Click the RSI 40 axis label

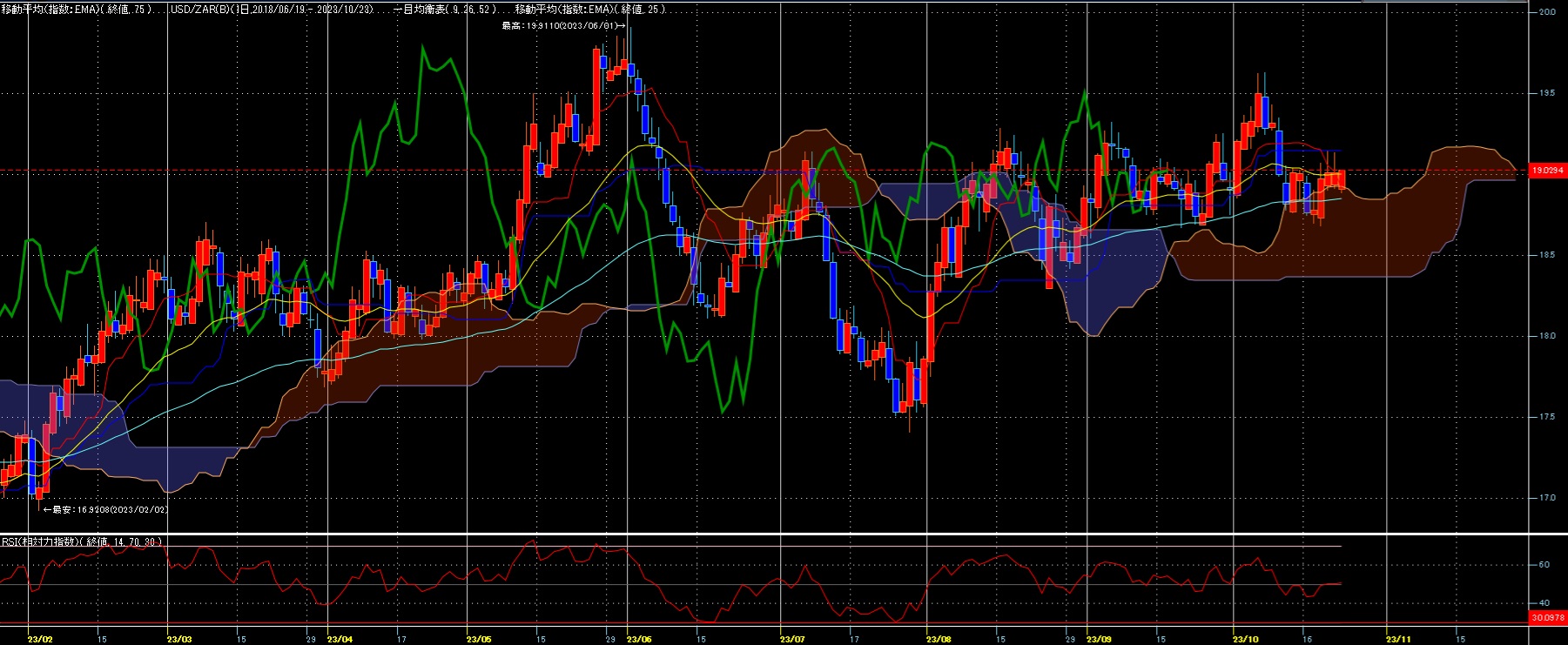point(1544,602)
